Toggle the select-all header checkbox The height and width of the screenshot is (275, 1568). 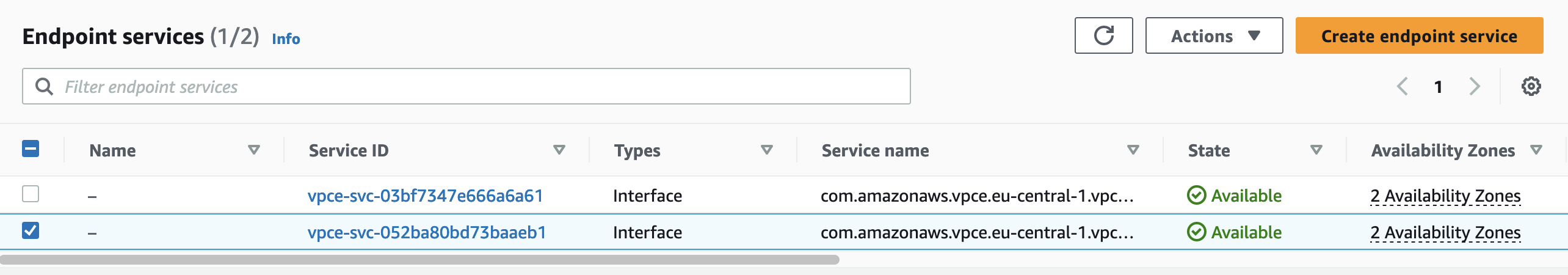[31, 149]
